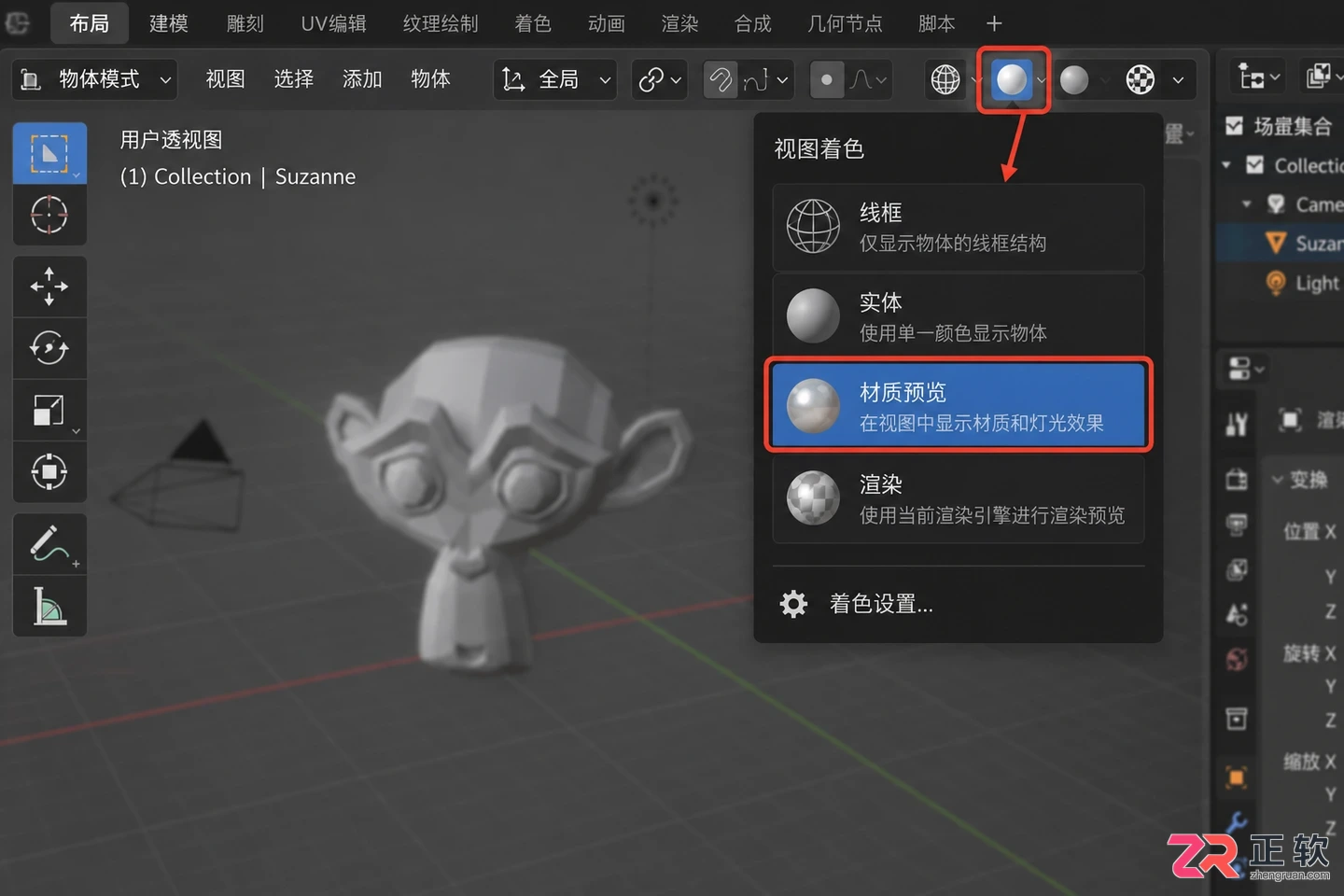Viewport: 1344px width, 896px height.
Task: Select the Annotate pencil tool
Action: (49, 544)
